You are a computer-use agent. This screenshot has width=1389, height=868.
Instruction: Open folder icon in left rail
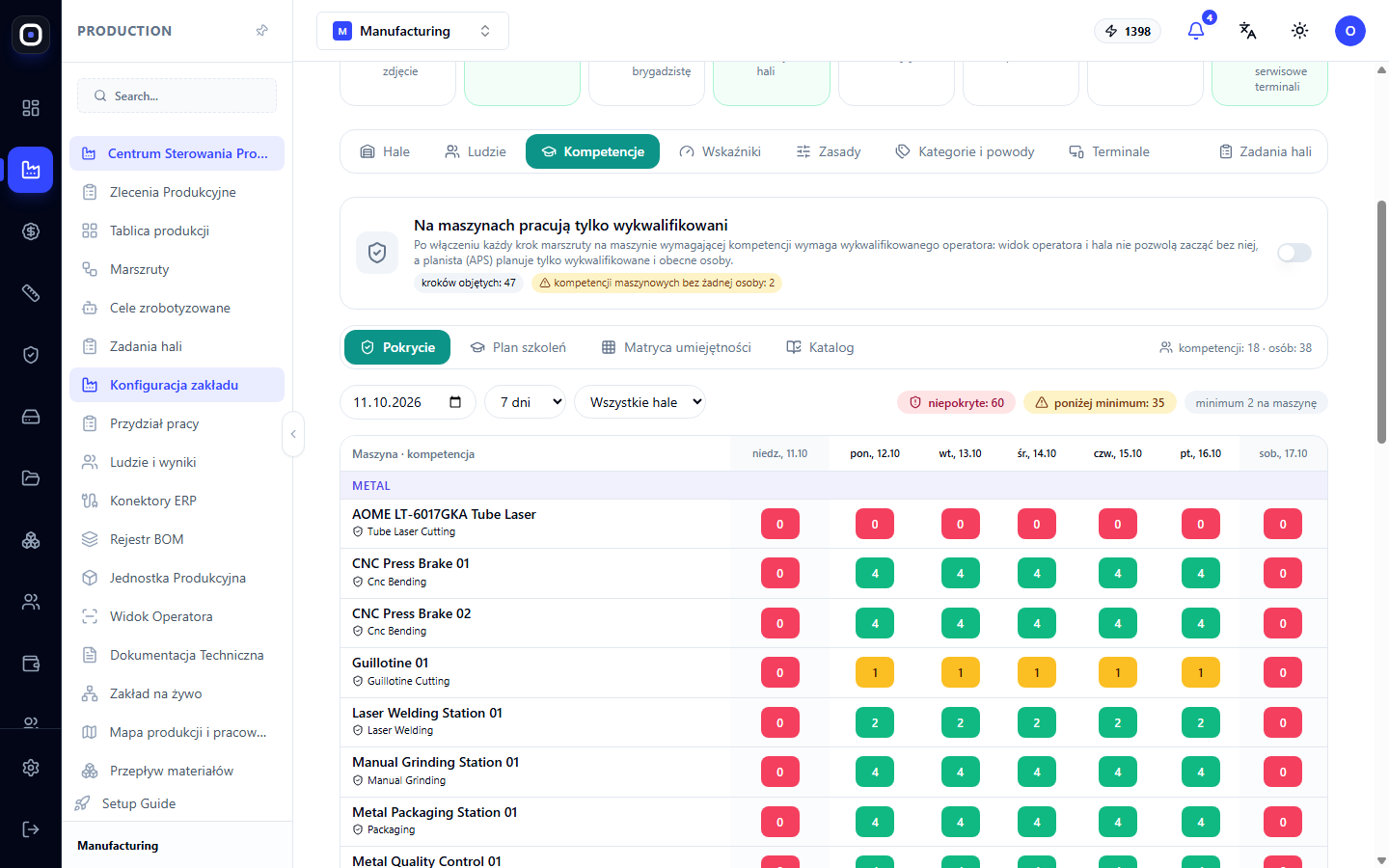coord(31,478)
